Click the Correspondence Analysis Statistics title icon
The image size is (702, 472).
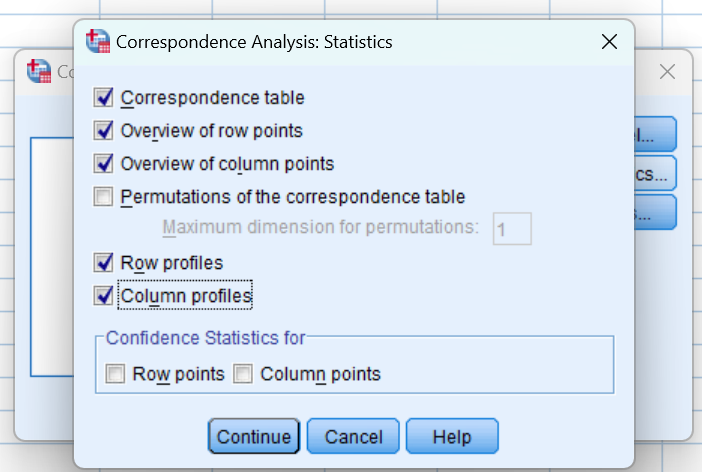pos(98,42)
